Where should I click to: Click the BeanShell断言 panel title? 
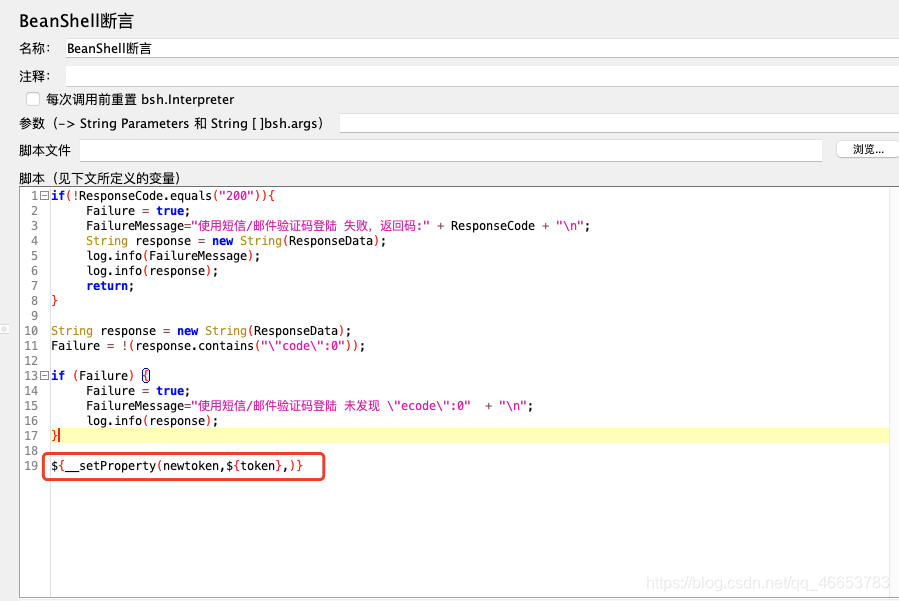(x=76, y=21)
